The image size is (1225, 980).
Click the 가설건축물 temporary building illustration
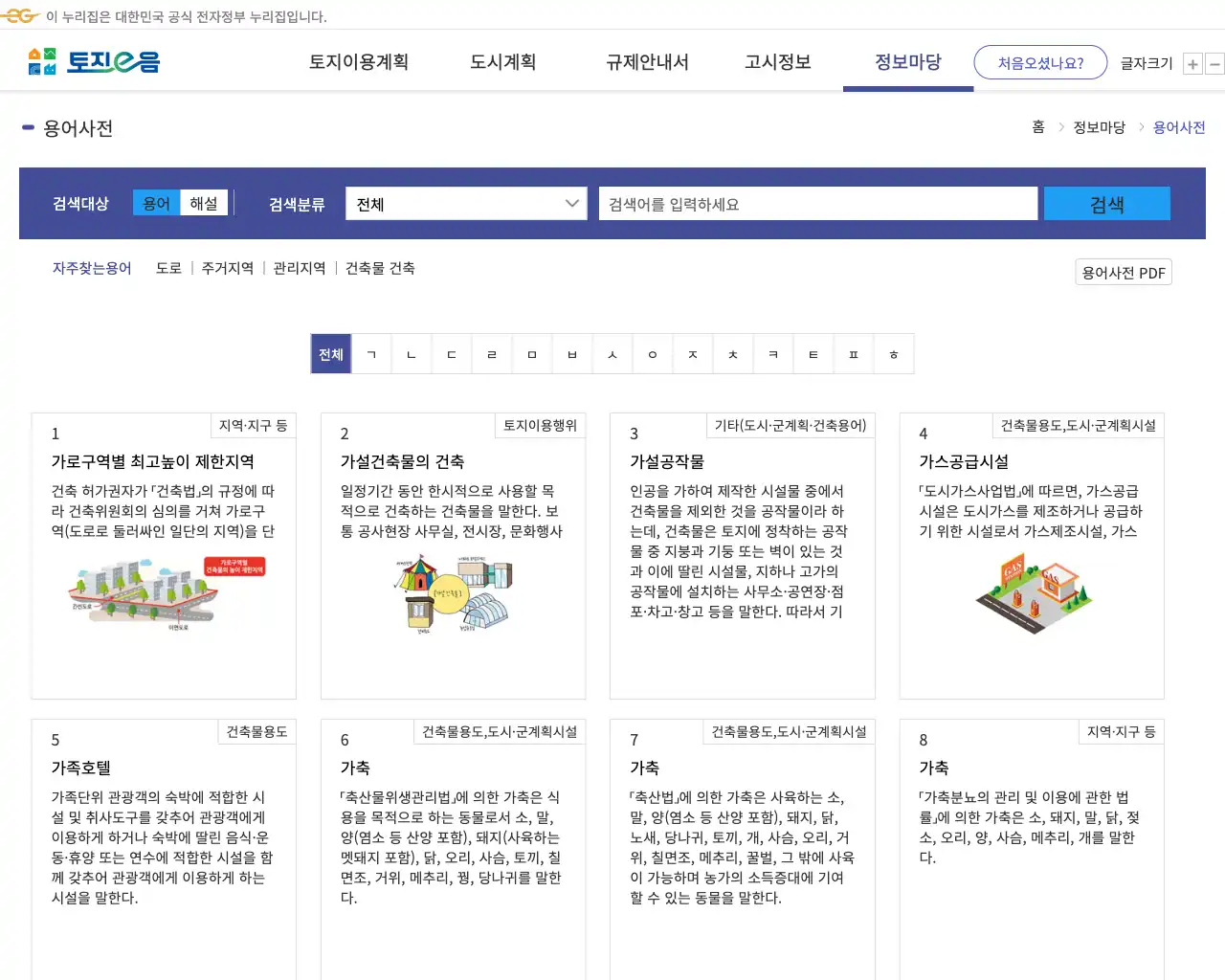point(453,593)
